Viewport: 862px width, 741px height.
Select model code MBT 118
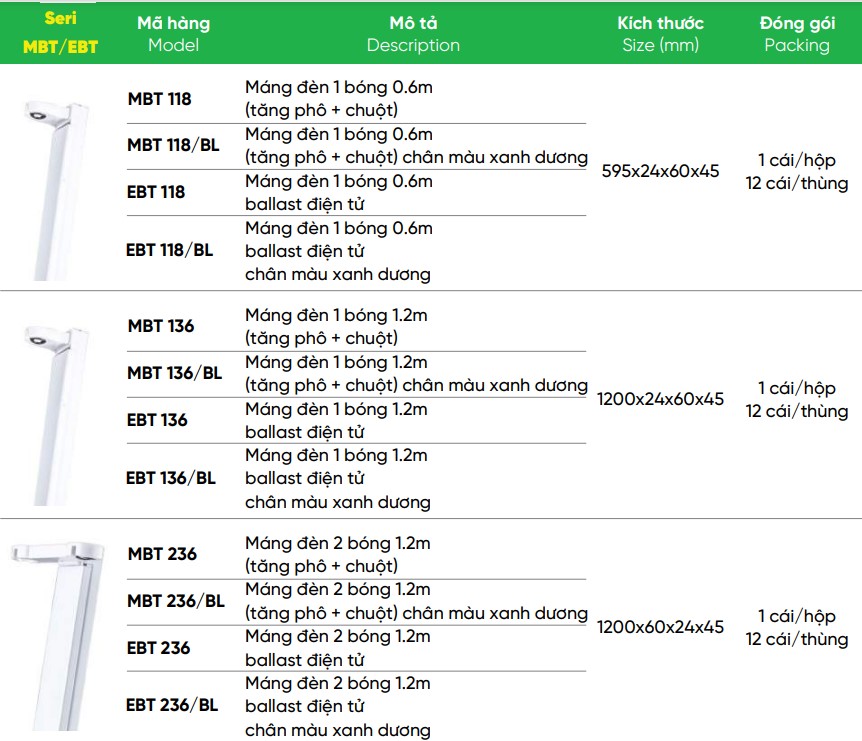point(159,99)
